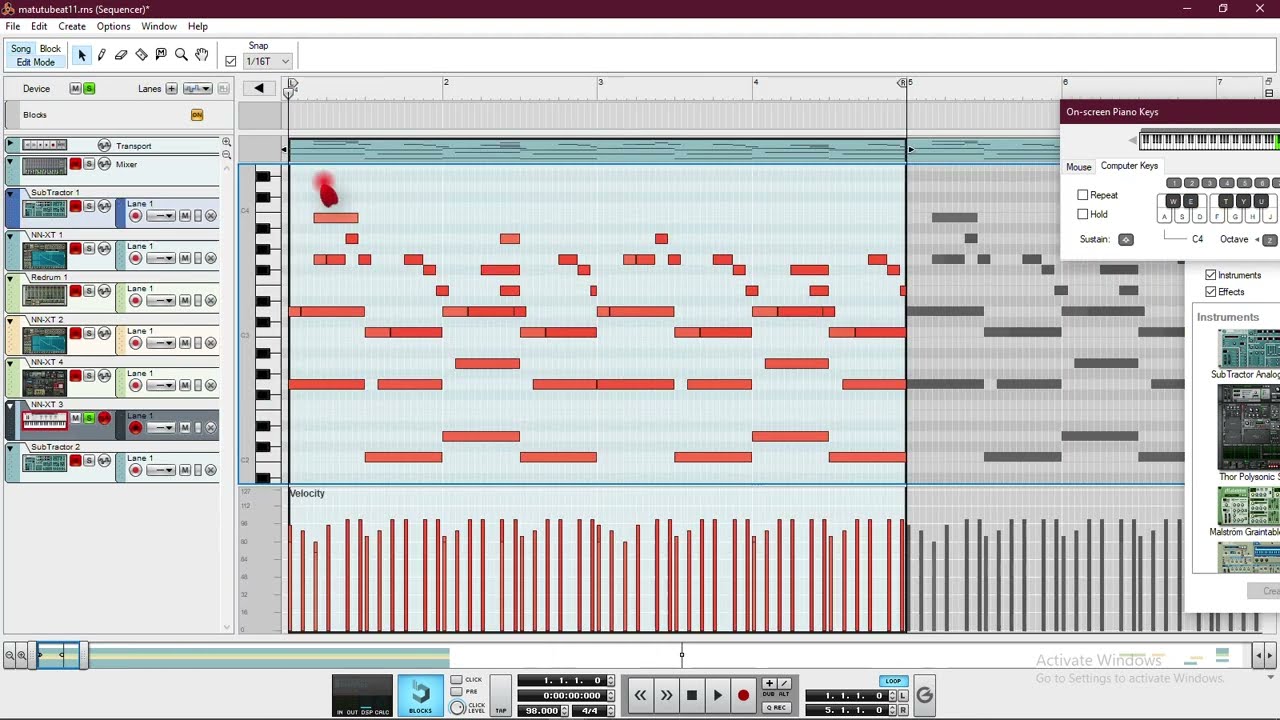Collapse the Redrum 1 track
1280x720 pixels.
[11, 277]
